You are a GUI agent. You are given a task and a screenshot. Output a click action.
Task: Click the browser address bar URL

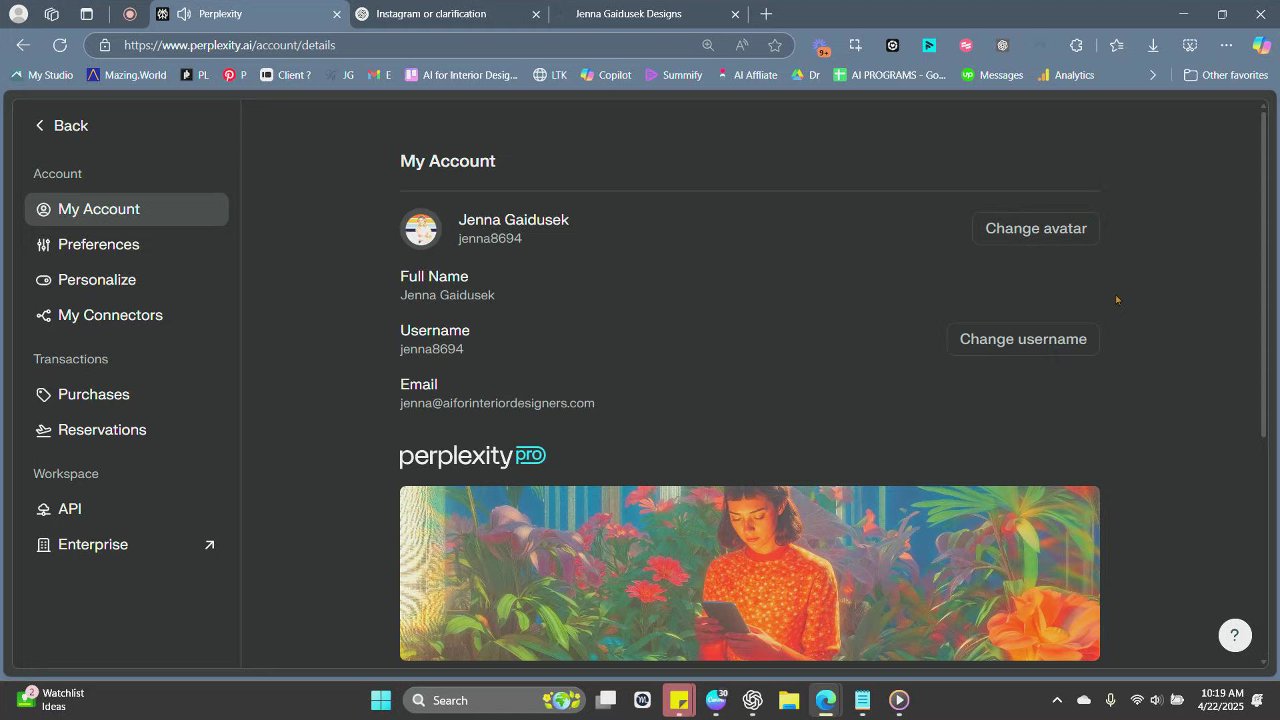(230, 45)
